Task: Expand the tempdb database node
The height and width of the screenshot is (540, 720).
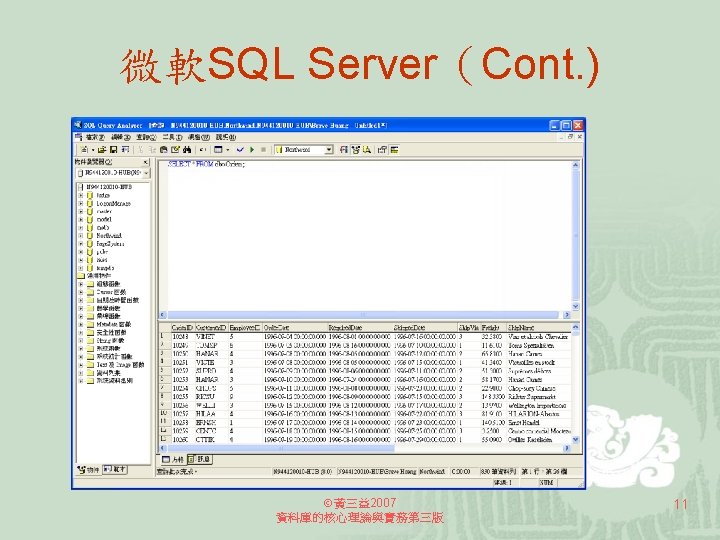Action: (81, 268)
